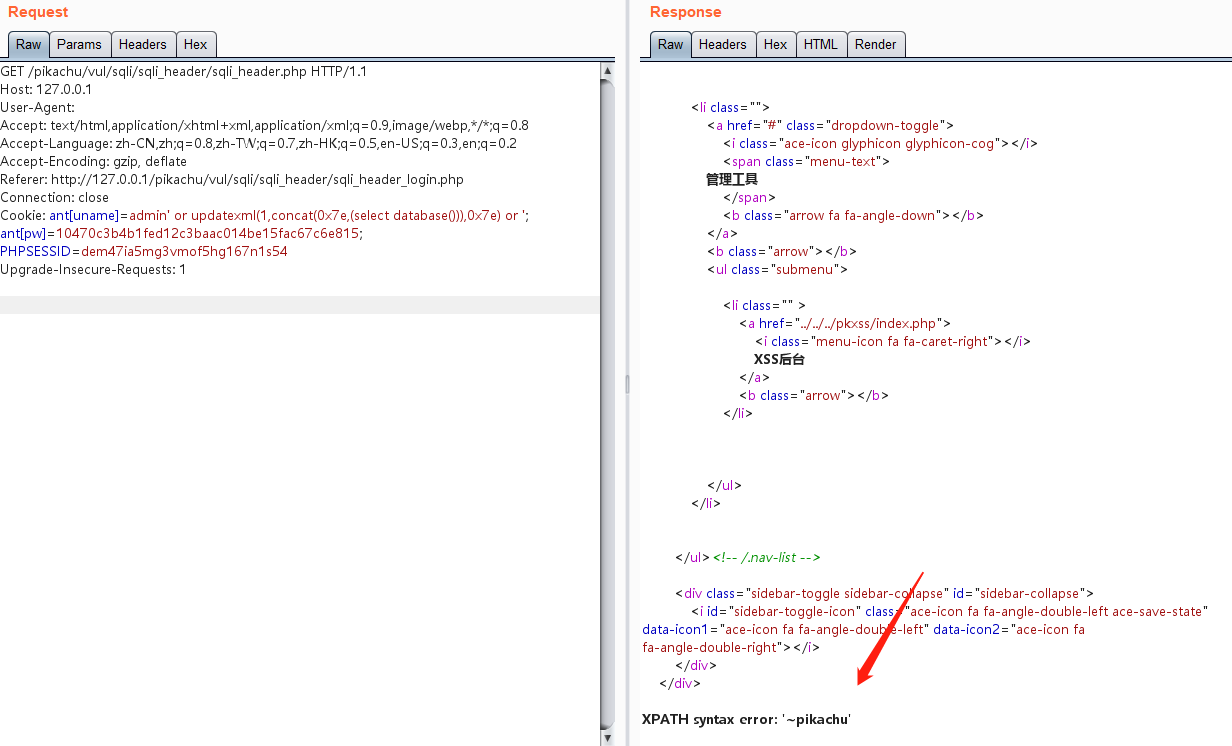Screen dimensions: 1232x746
Task: Click the Upgrade-Insecure-Requests: 1 line
Action: tap(93, 269)
